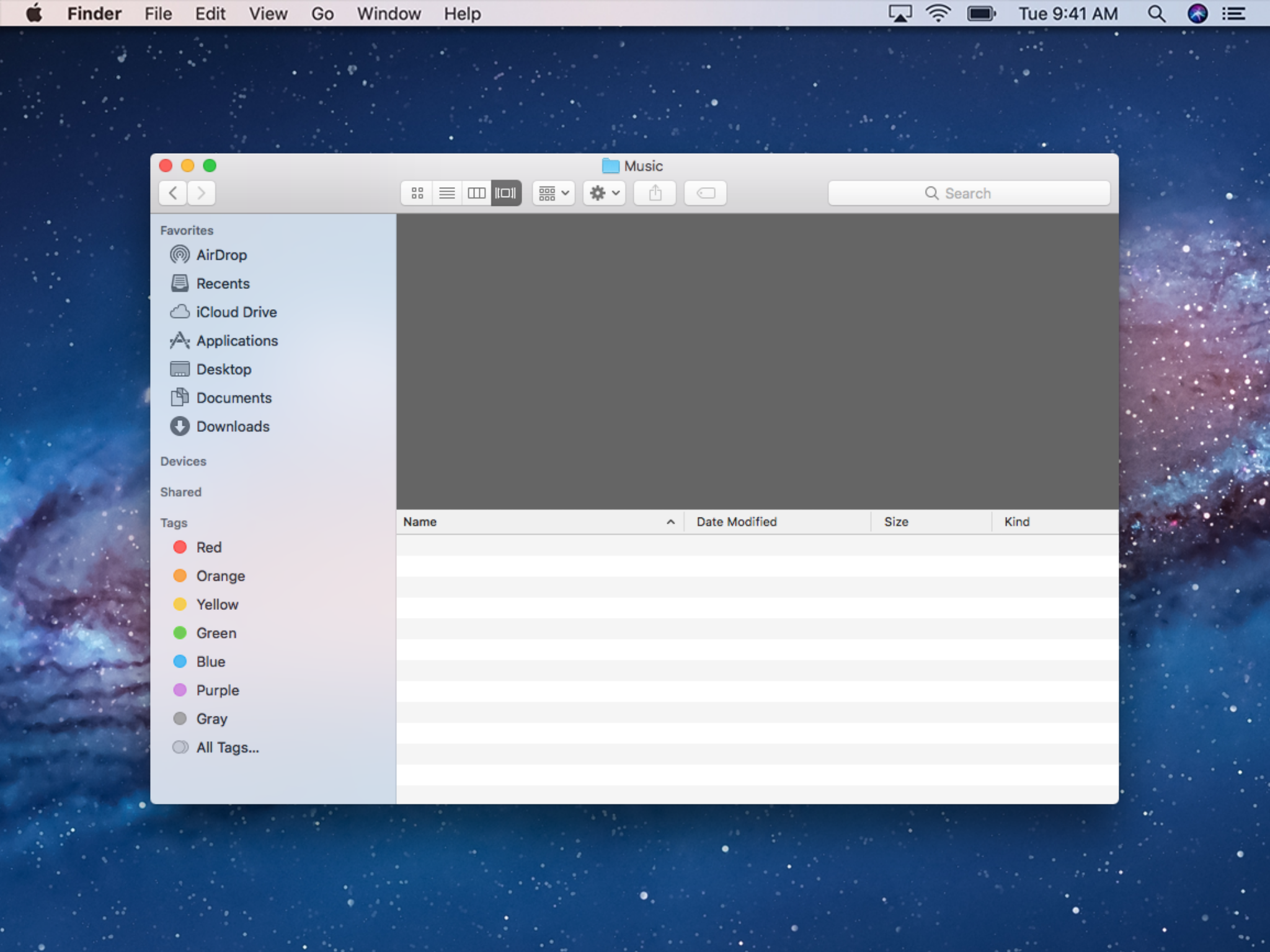Toggle Notification Center in menu bar

1234,14
